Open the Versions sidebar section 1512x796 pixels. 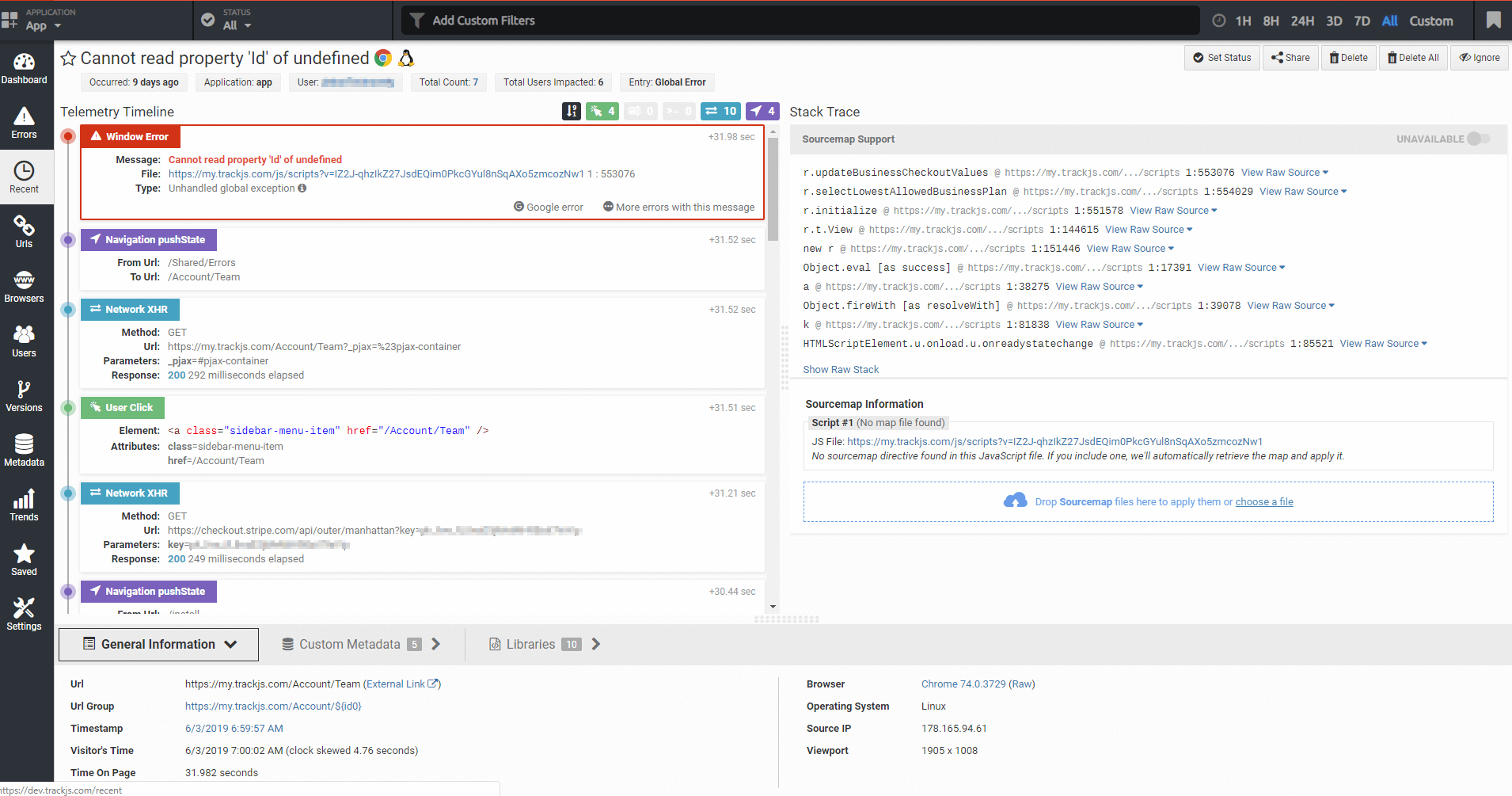click(24, 396)
